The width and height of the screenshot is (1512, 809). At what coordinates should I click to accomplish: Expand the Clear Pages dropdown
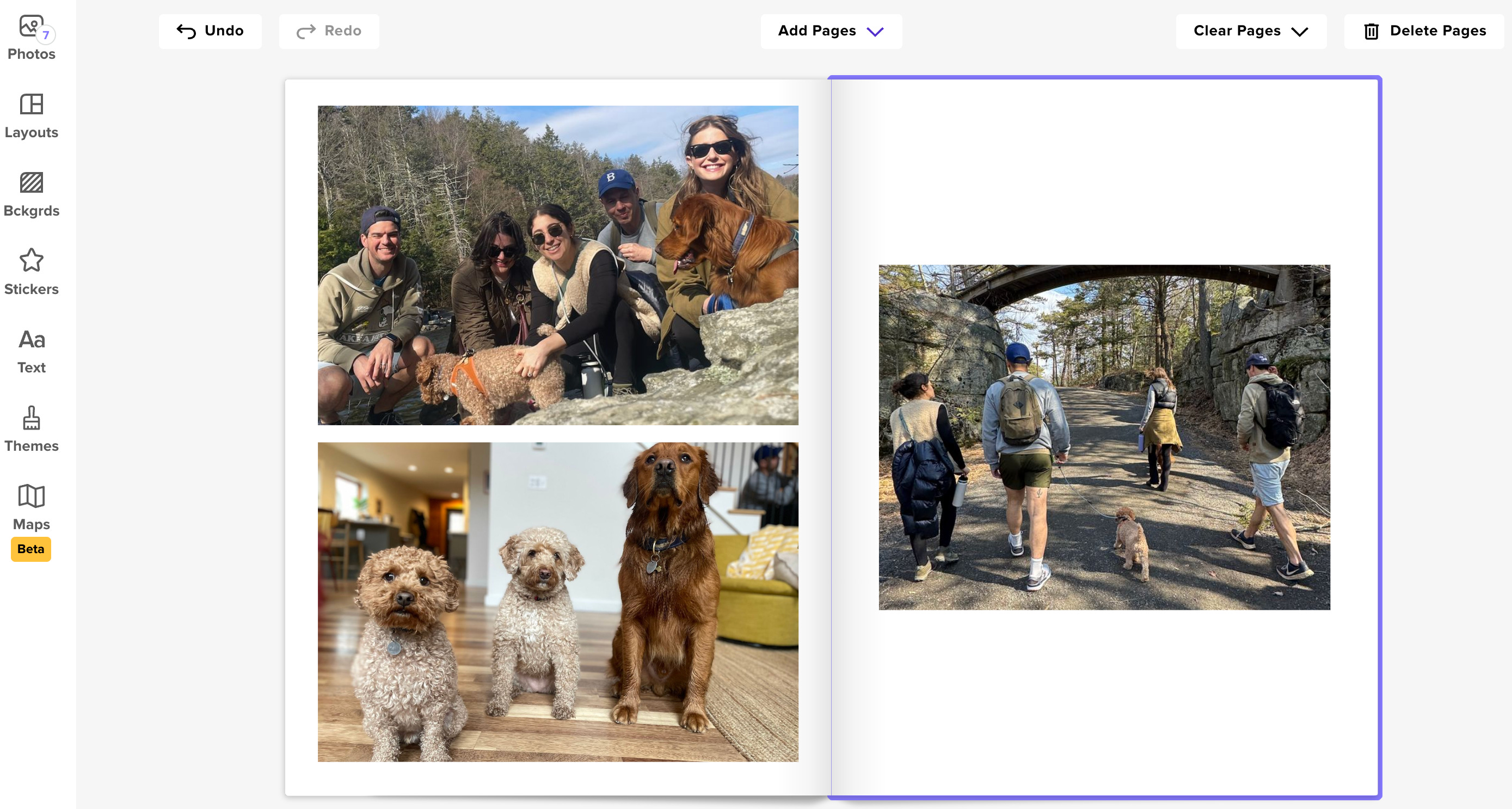1250,31
